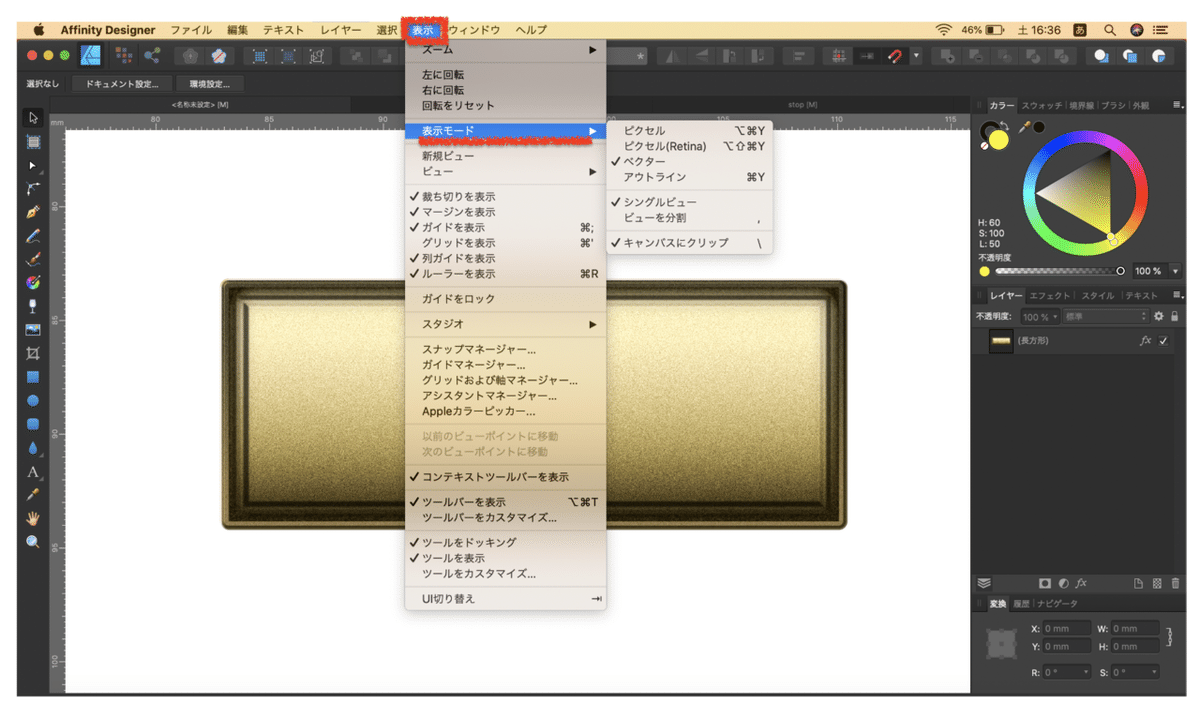
Task: Click ガイドをロック entry
Action: pos(505,299)
